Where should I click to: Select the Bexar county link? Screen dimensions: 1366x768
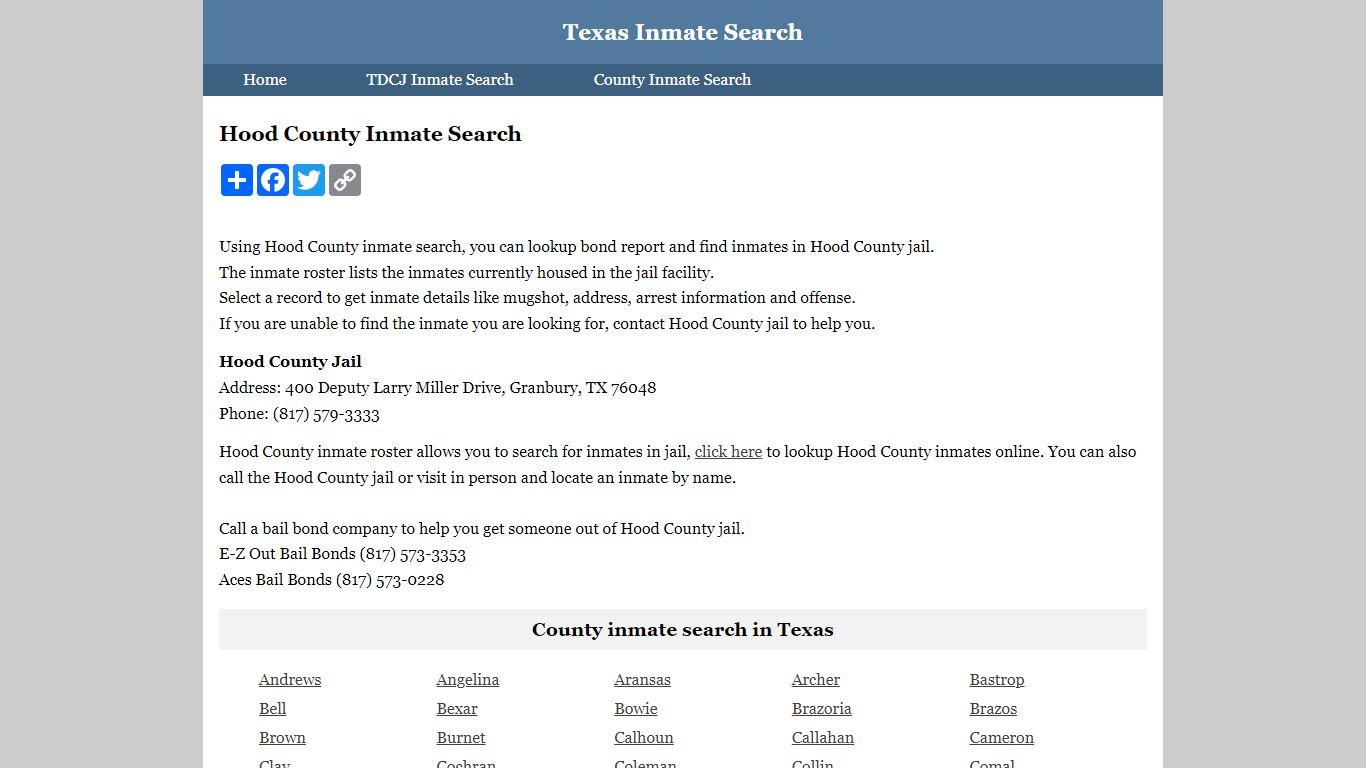pyautogui.click(x=456, y=708)
